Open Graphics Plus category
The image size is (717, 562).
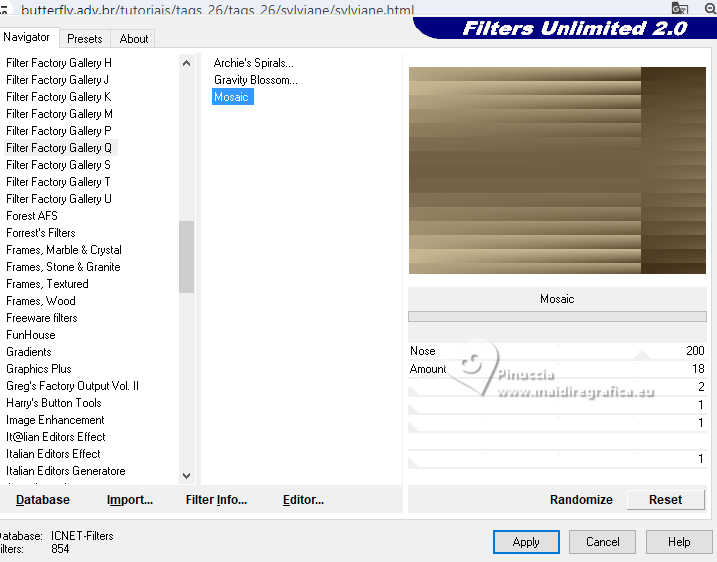[39, 369]
